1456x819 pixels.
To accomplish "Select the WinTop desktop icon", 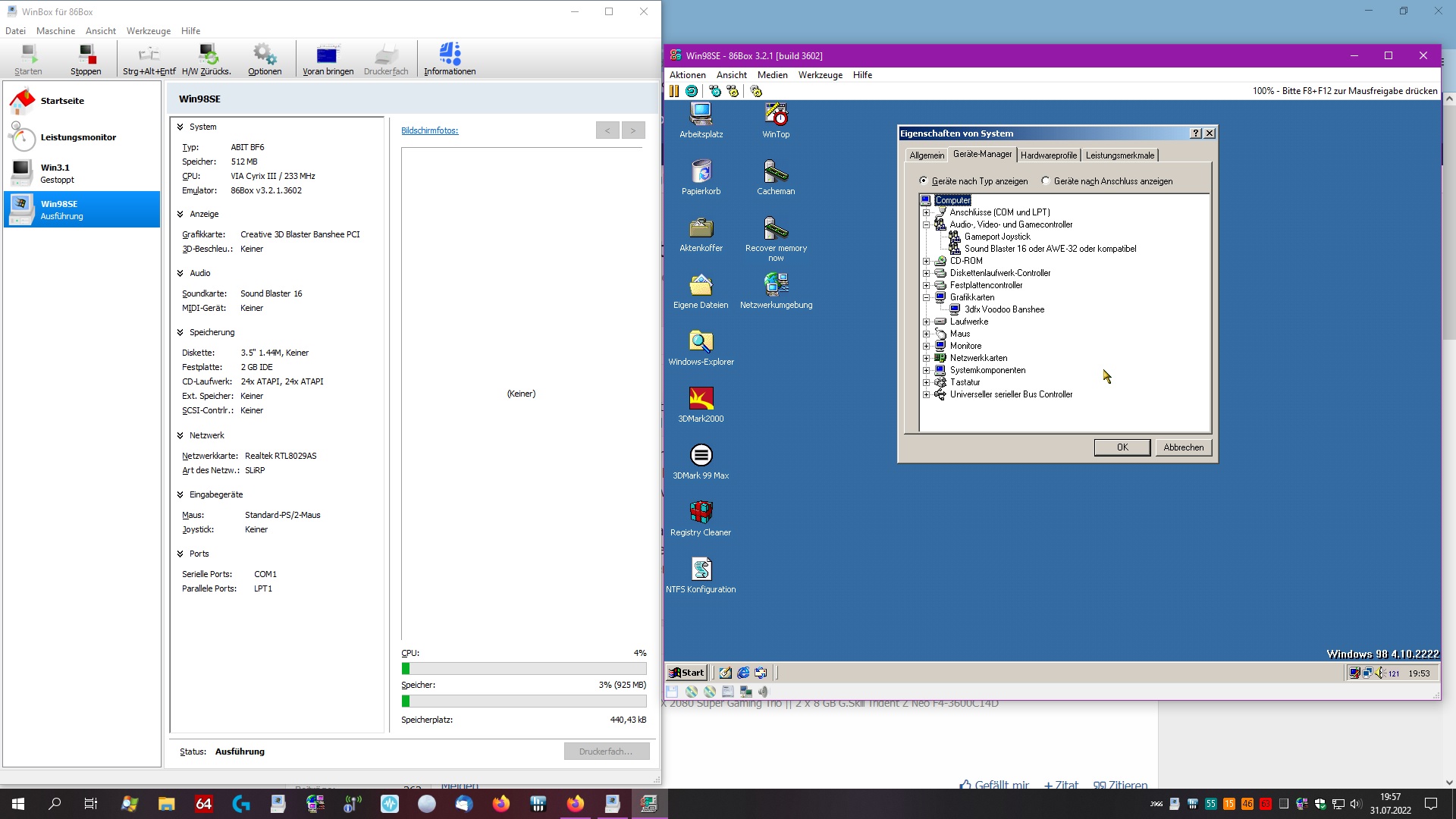I will (776, 120).
